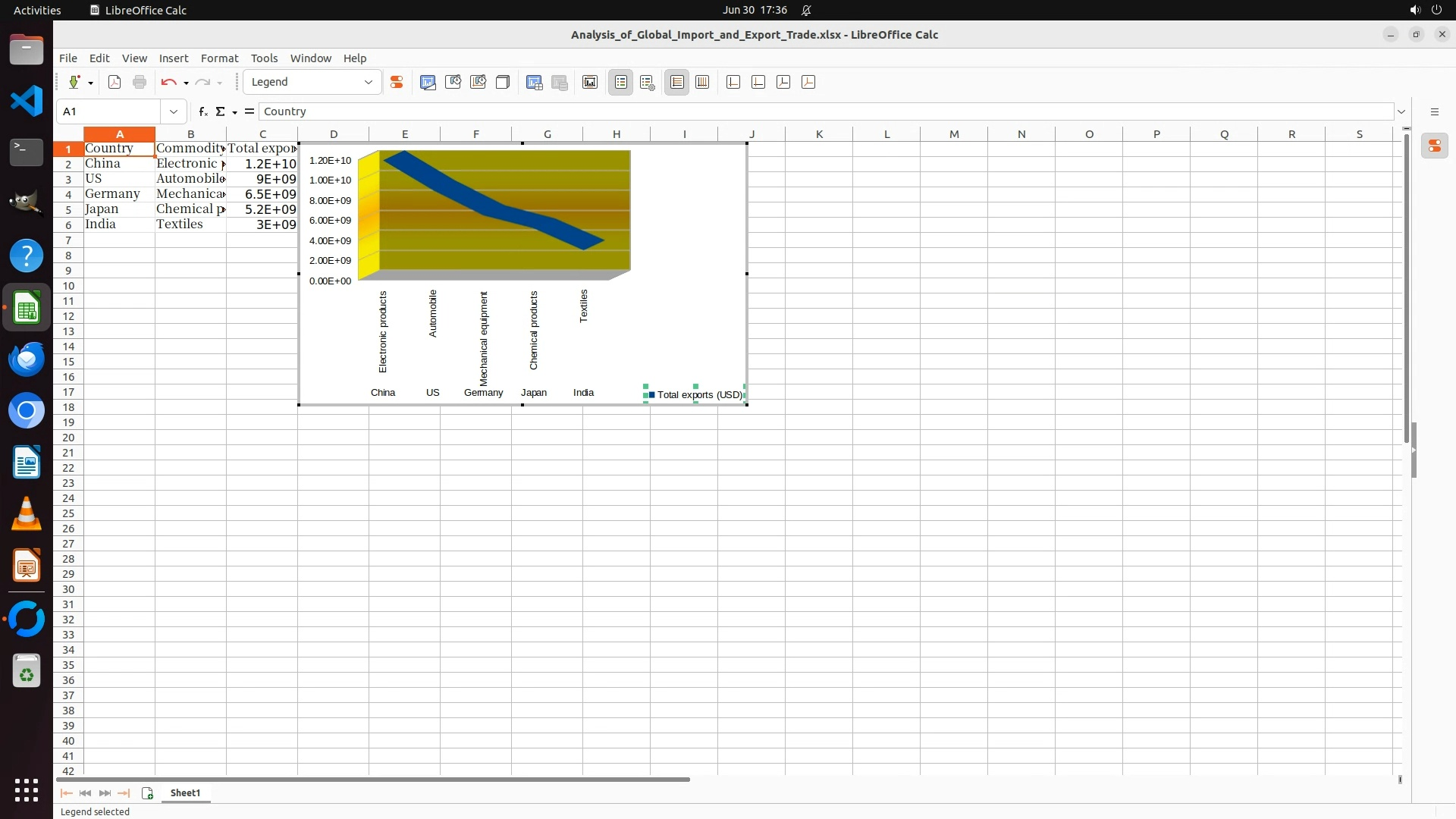Toggle Vertical Grids display

coord(702,82)
